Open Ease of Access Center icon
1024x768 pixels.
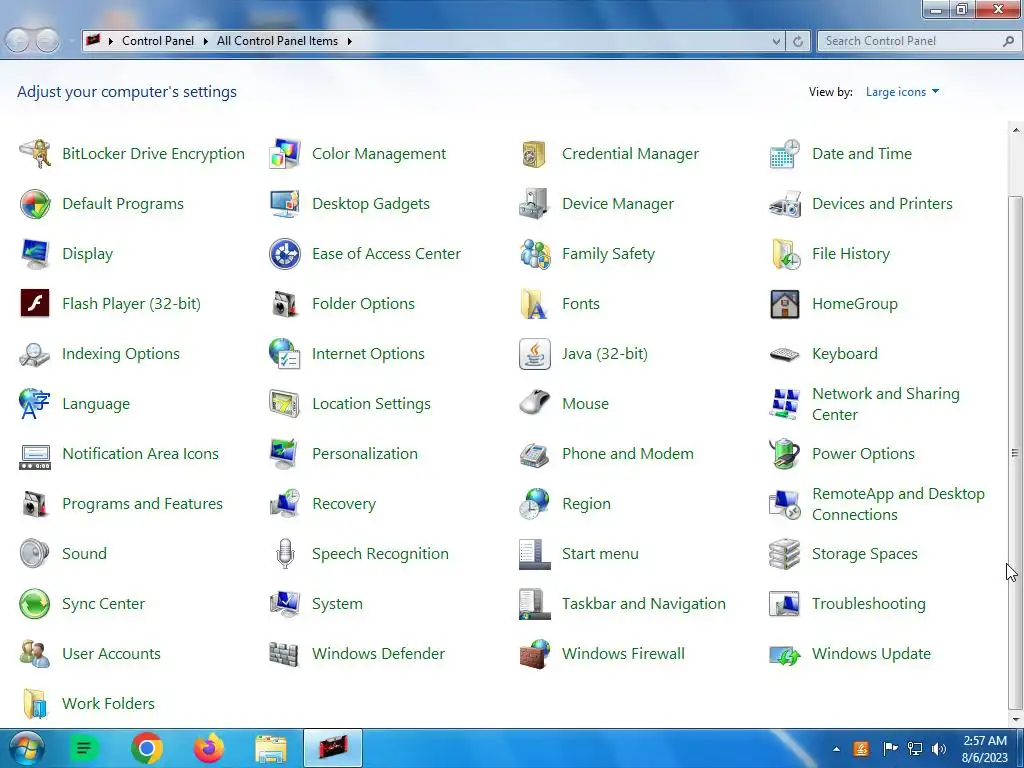tap(285, 253)
